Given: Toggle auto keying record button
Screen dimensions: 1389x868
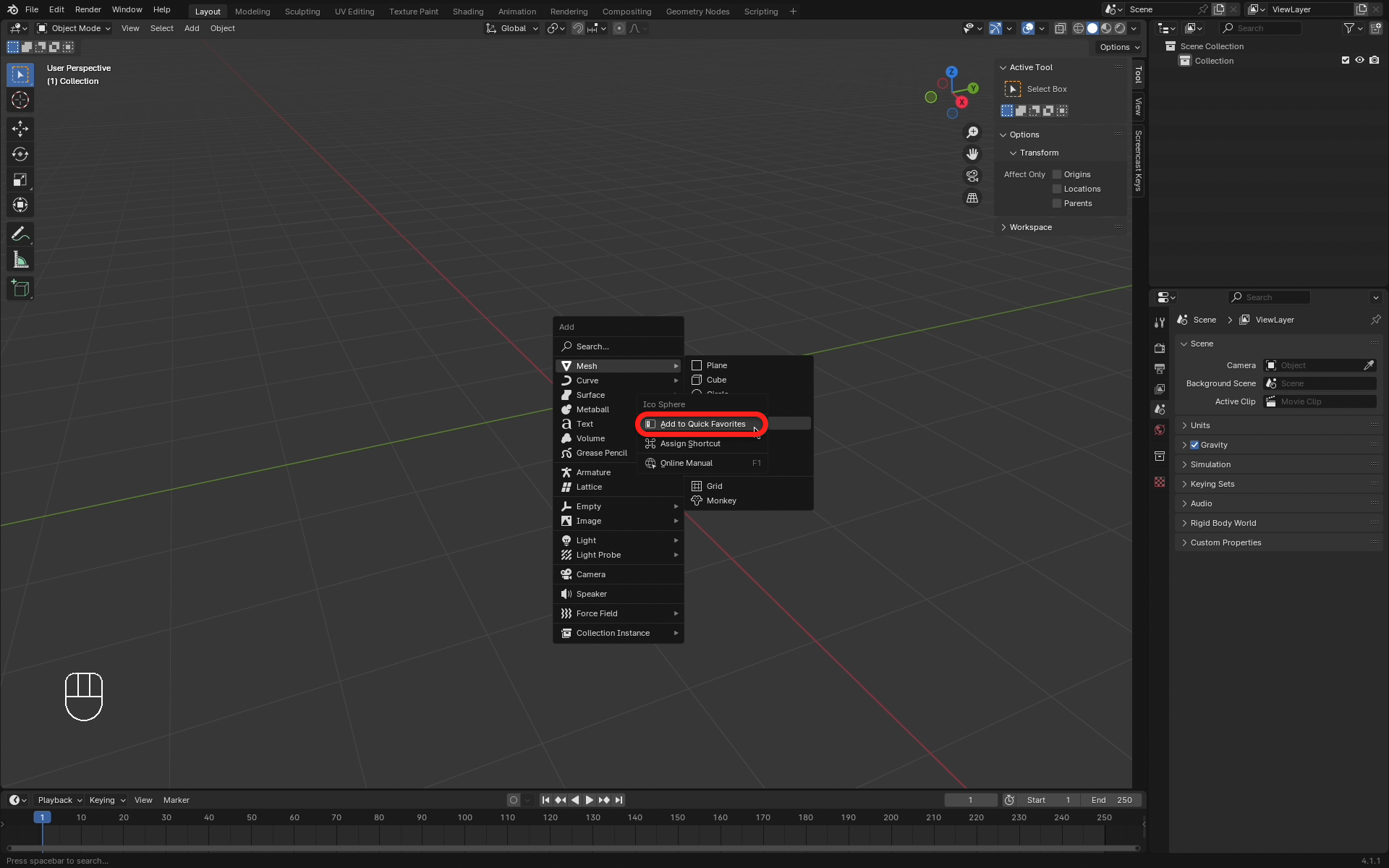Looking at the screenshot, I should (514, 800).
